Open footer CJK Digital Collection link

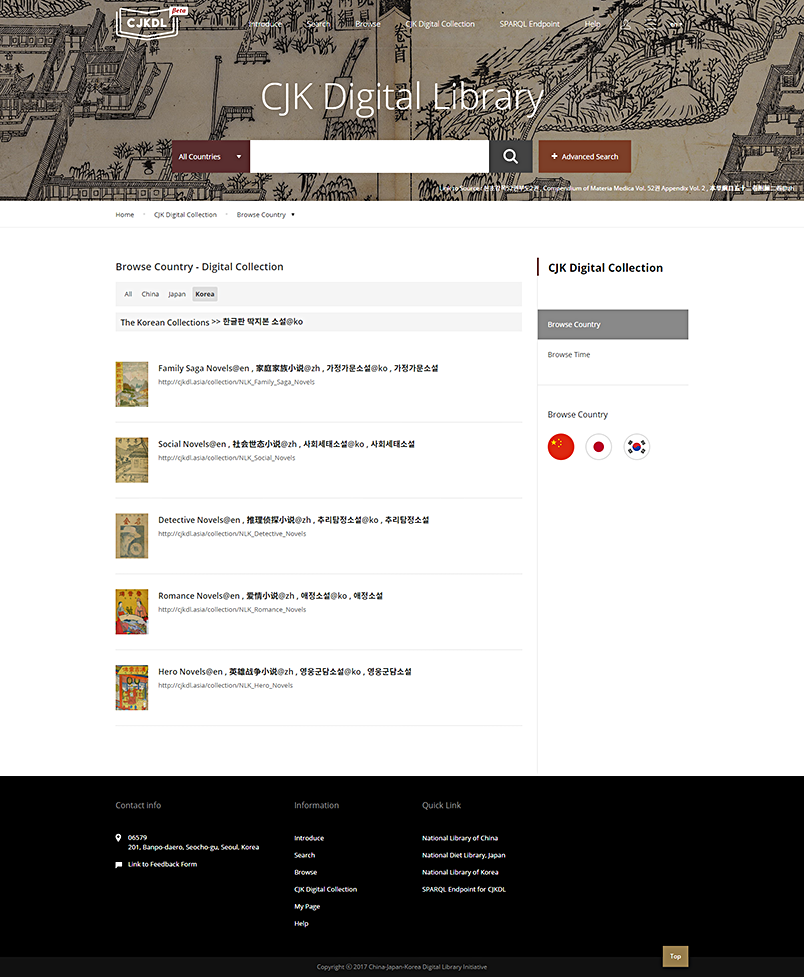pyautogui.click(x=325, y=890)
